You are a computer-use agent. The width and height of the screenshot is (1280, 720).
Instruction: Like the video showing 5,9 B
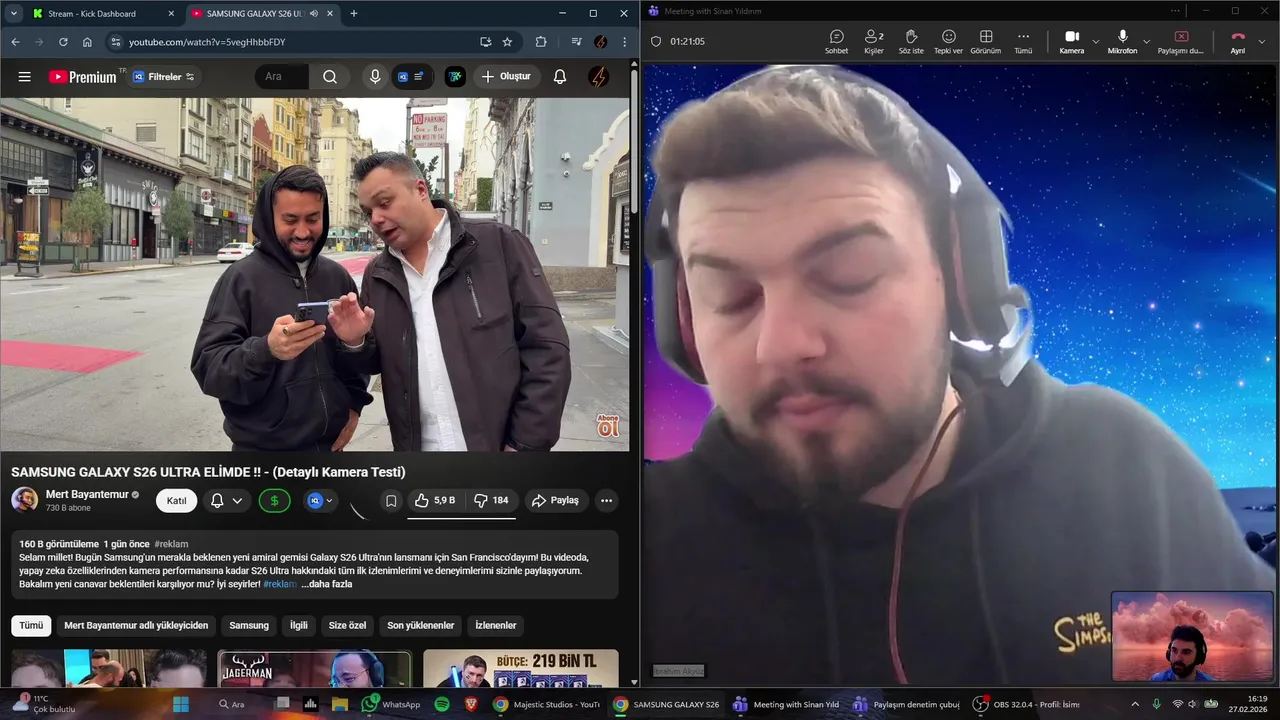pyautogui.click(x=435, y=501)
